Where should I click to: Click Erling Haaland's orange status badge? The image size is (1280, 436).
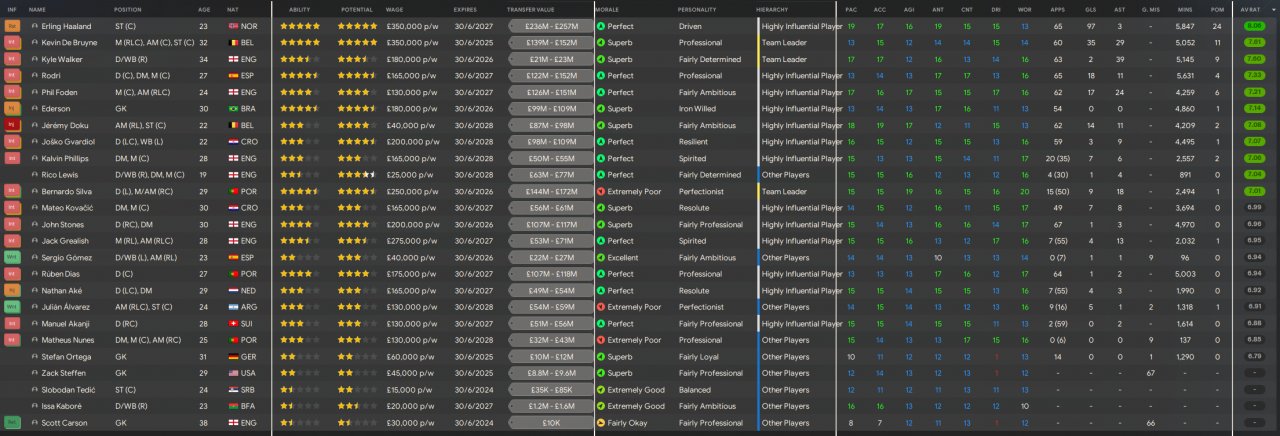12,26
